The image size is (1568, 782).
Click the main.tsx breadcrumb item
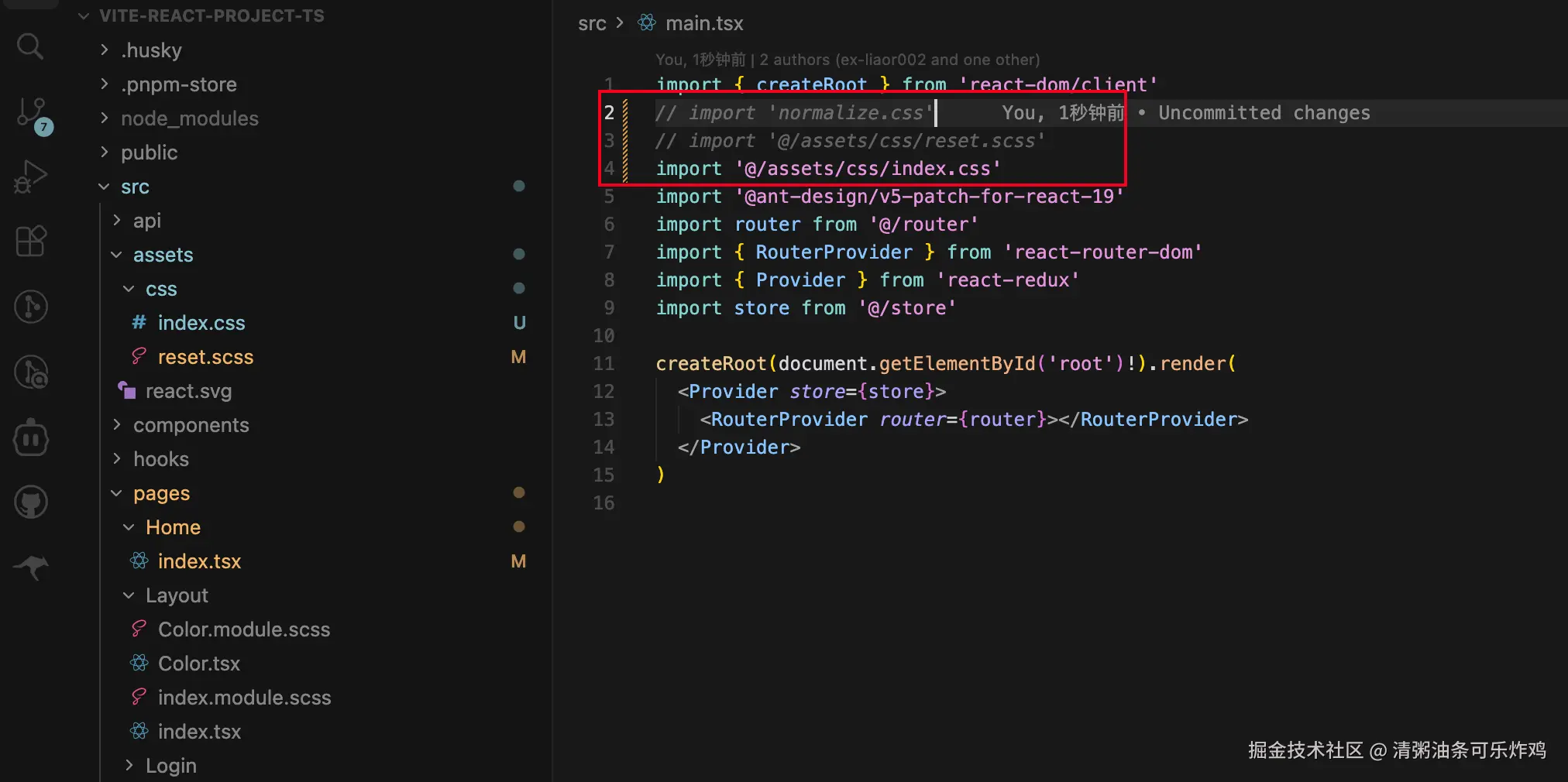703,24
